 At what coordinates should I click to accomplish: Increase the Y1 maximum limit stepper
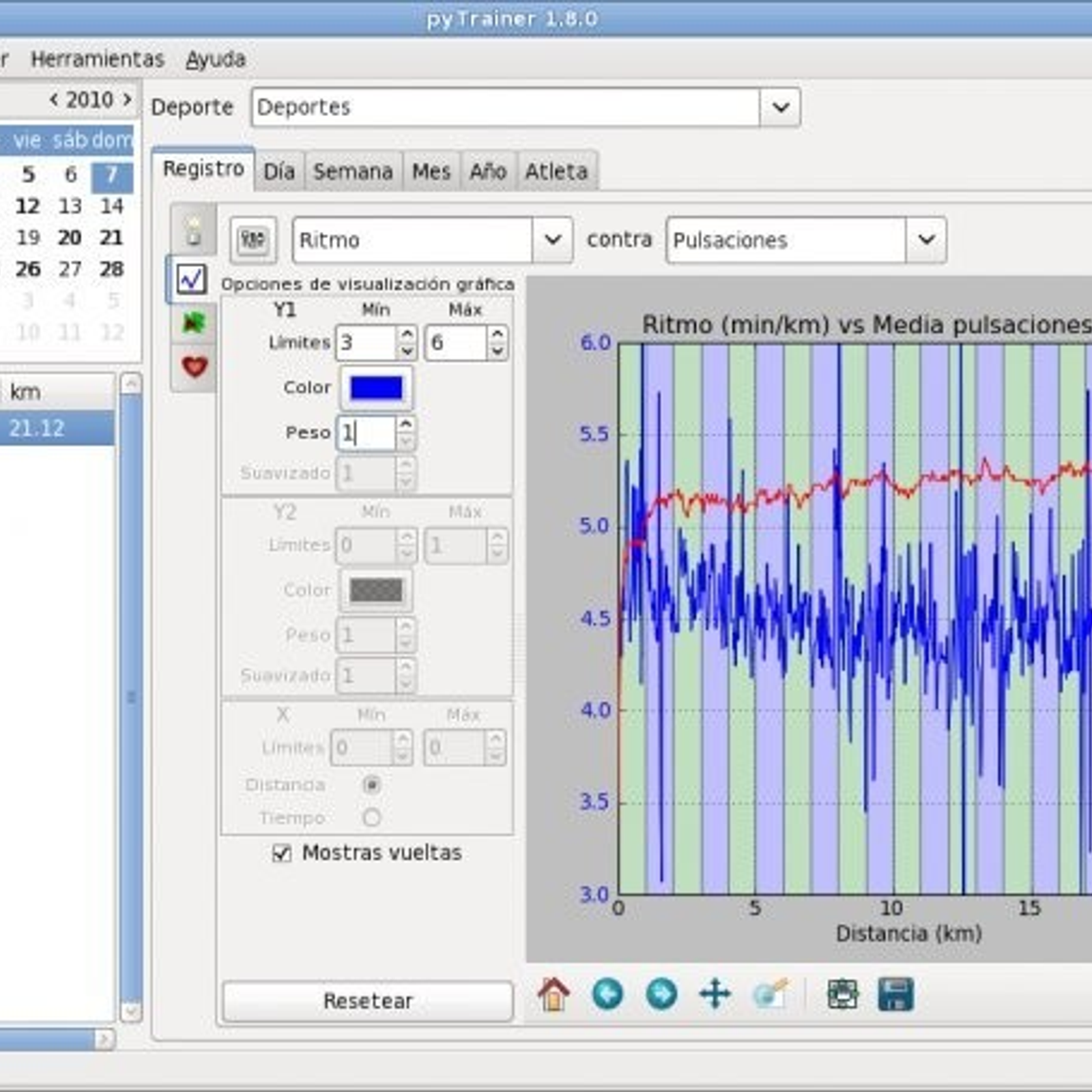point(498,334)
